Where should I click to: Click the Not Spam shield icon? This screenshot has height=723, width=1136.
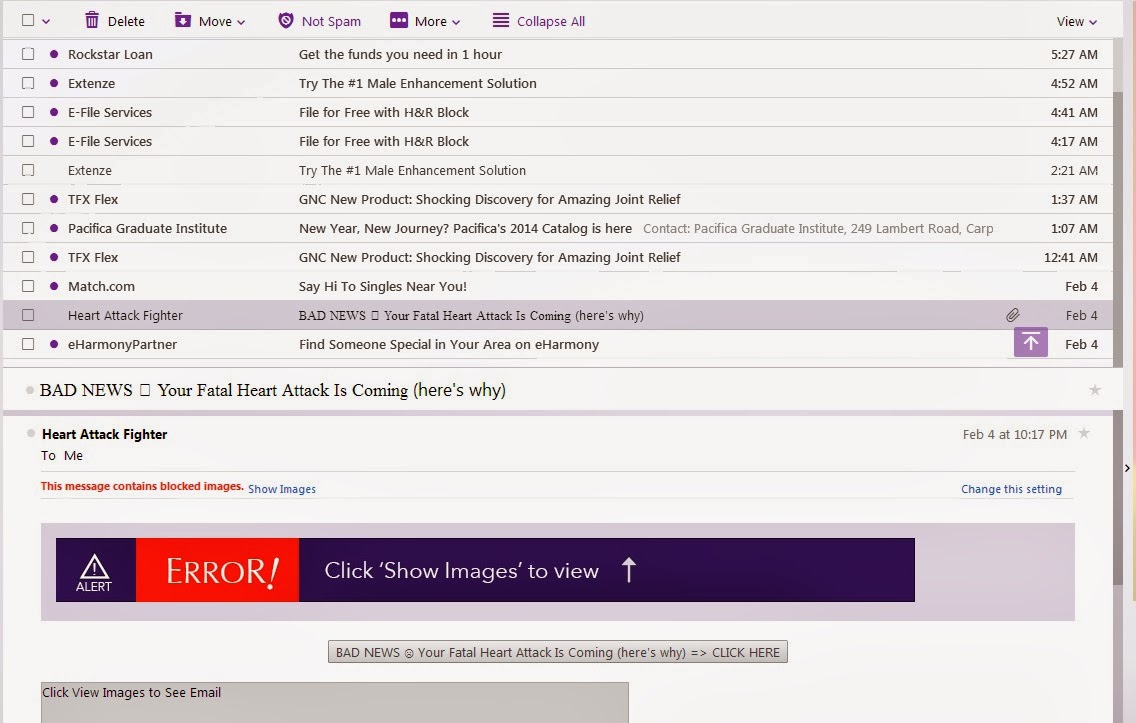tap(286, 21)
